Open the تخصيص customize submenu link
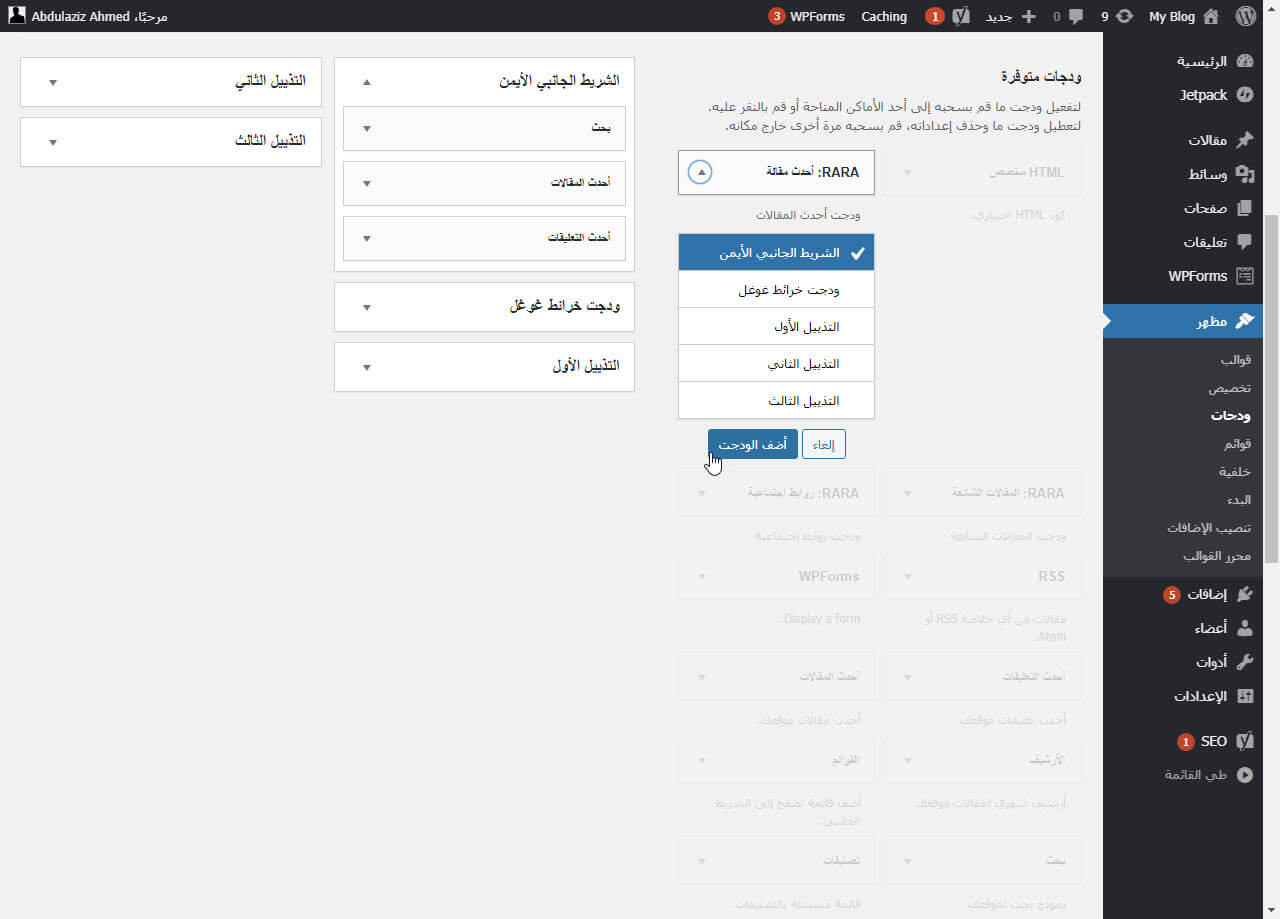The height and width of the screenshot is (919, 1280). (1230, 388)
